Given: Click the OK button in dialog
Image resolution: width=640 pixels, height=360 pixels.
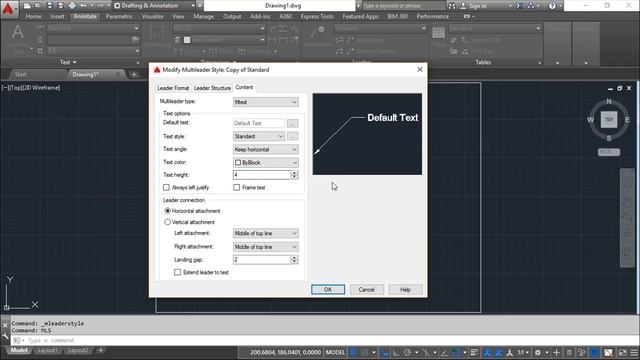Looking at the screenshot, I should tap(328, 289).
